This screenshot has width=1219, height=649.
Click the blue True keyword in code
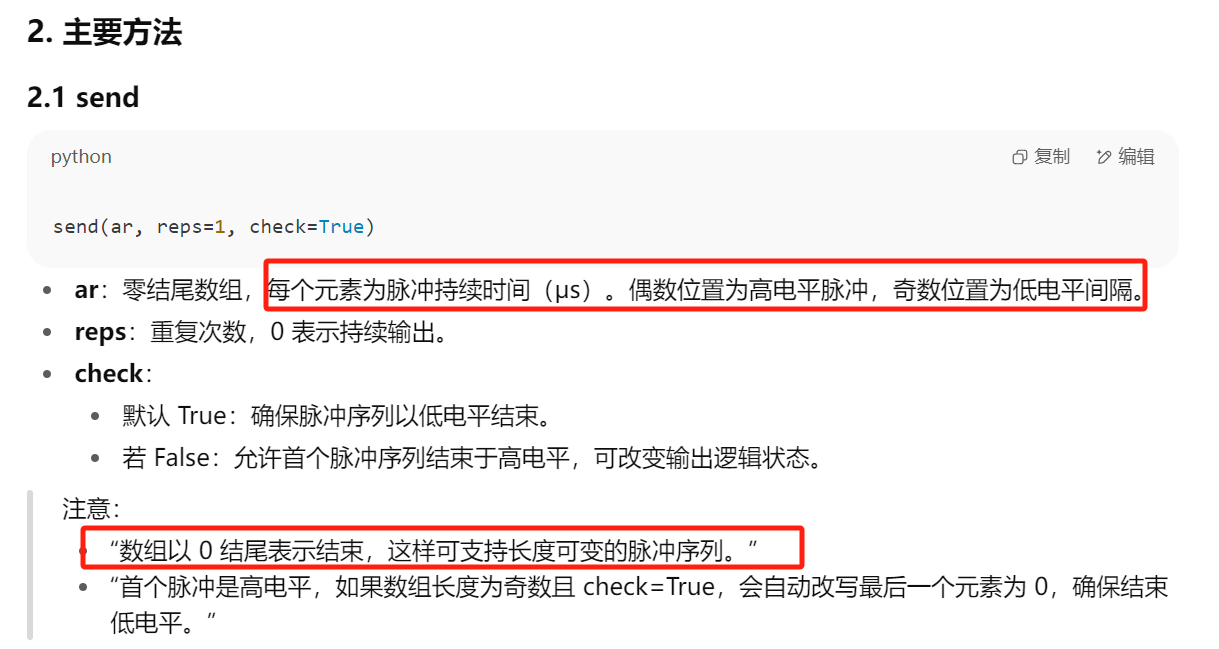click(342, 227)
